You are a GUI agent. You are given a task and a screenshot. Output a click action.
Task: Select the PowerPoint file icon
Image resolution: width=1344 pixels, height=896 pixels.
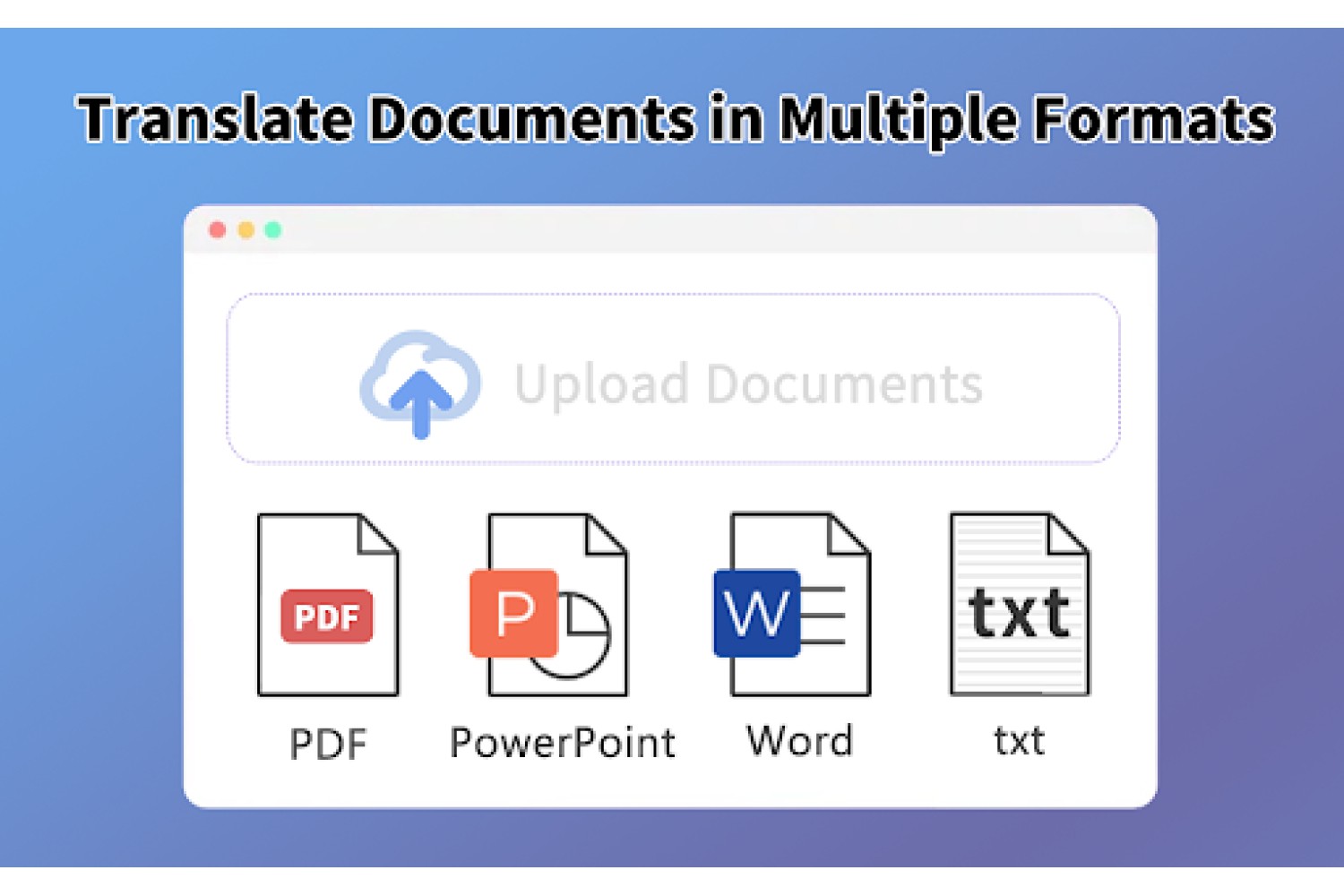pos(548,605)
